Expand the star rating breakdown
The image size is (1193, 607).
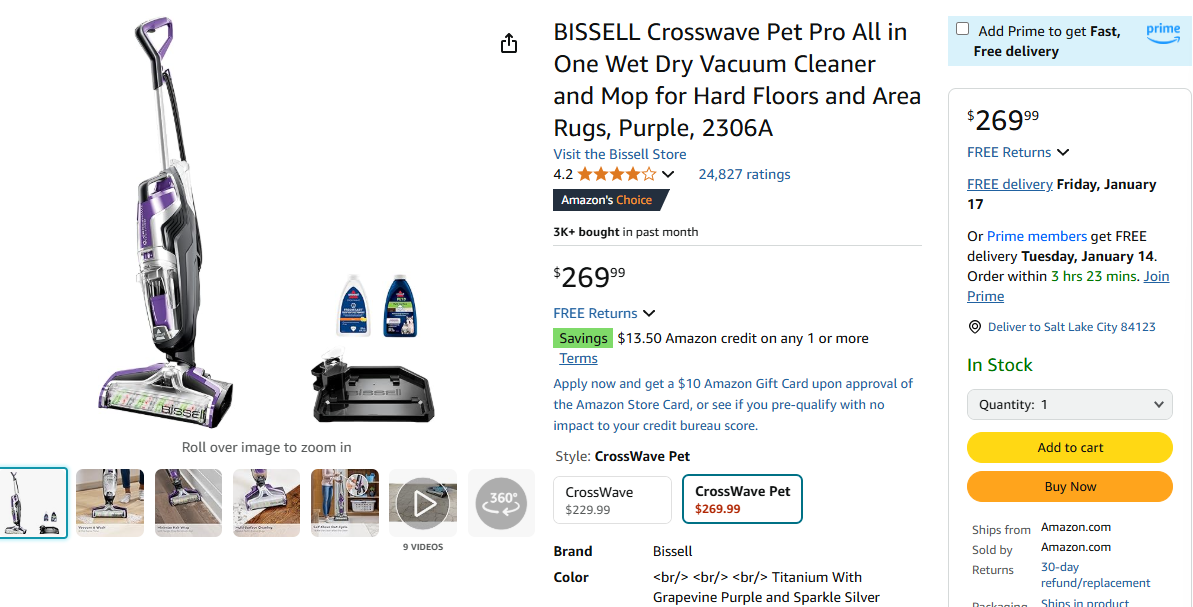tap(668, 173)
